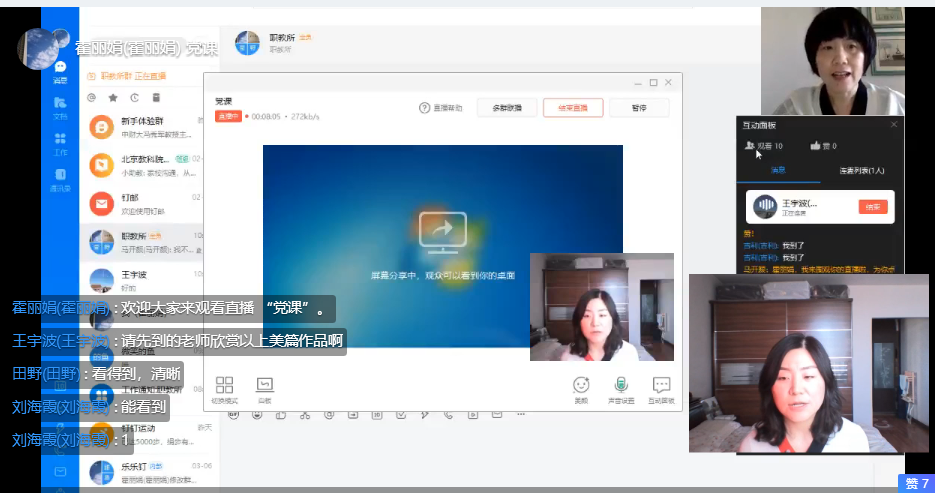Click the 直播帮助 help question-mark icon
The width and height of the screenshot is (935, 493).
(x=424, y=108)
